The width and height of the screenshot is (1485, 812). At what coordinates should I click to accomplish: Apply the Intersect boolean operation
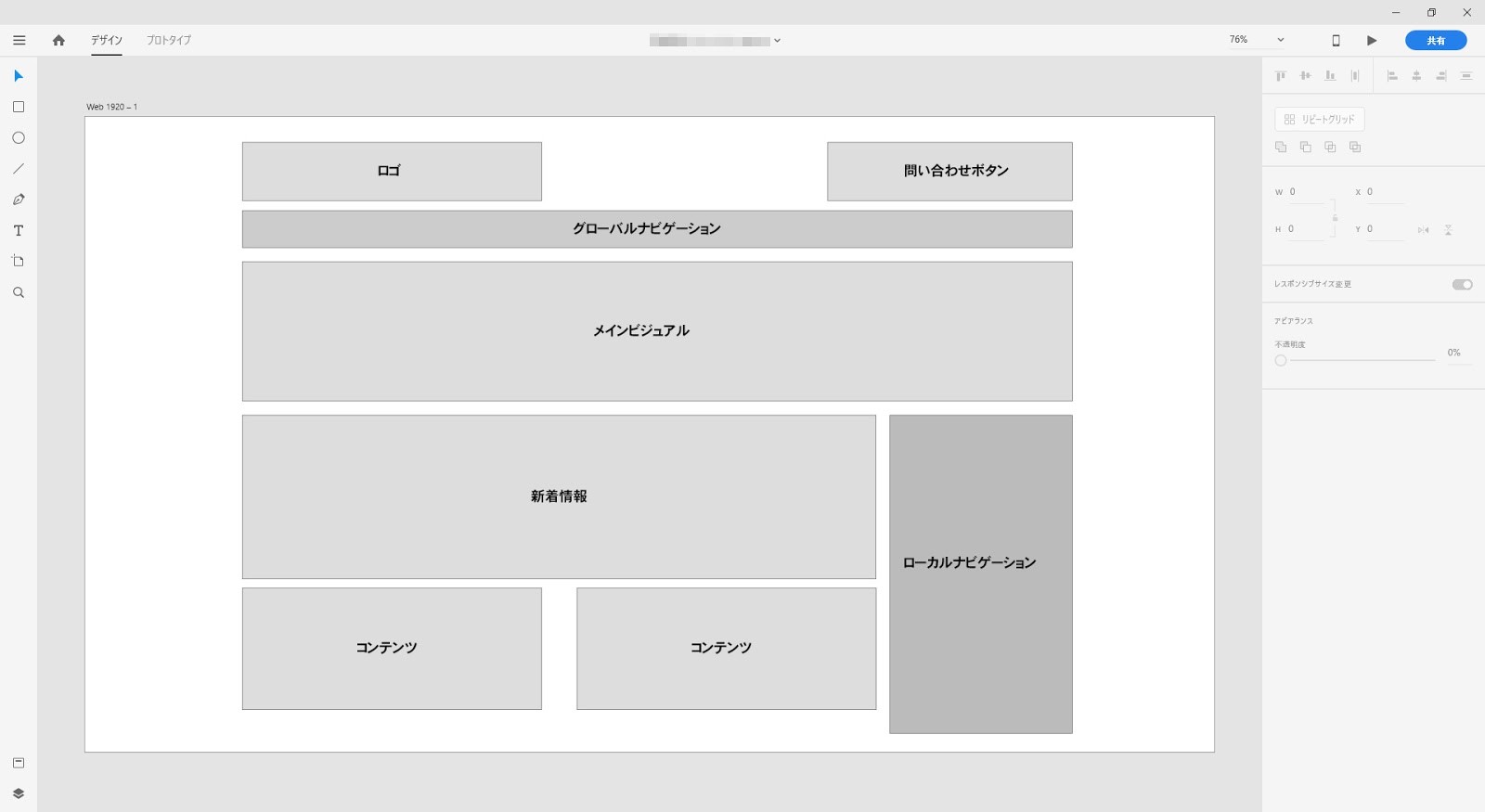(x=1330, y=147)
